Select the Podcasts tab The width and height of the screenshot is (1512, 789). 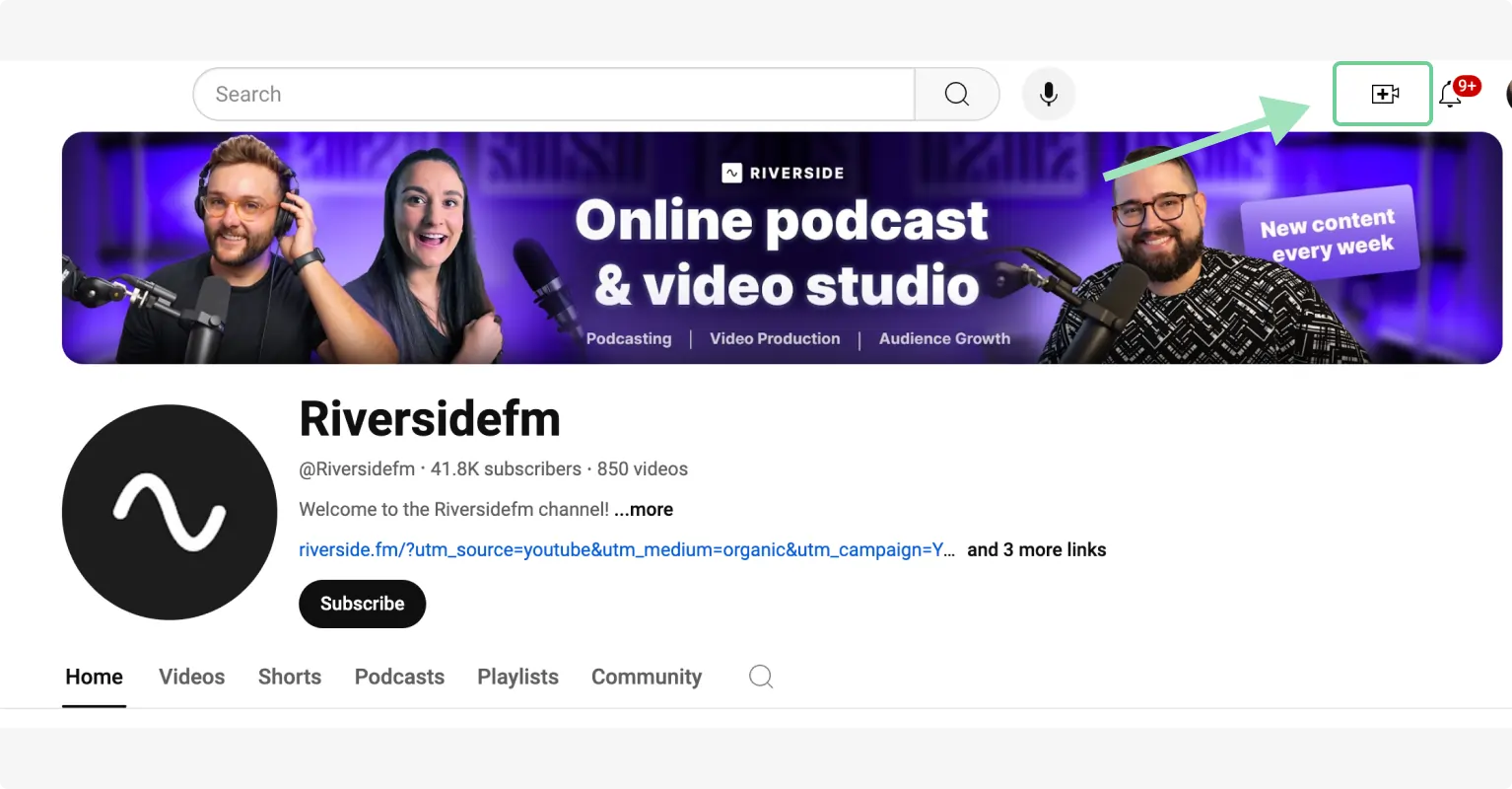pyautogui.click(x=399, y=677)
